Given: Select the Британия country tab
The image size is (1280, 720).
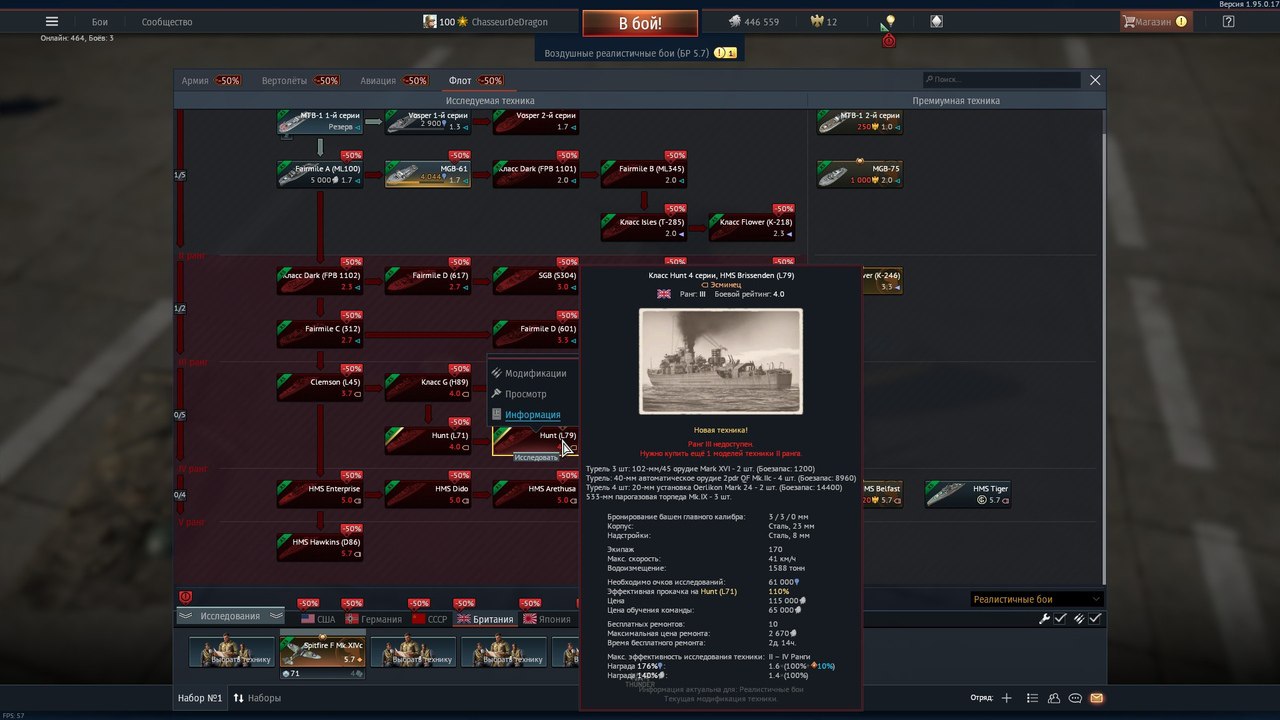Looking at the screenshot, I should (485, 619).
